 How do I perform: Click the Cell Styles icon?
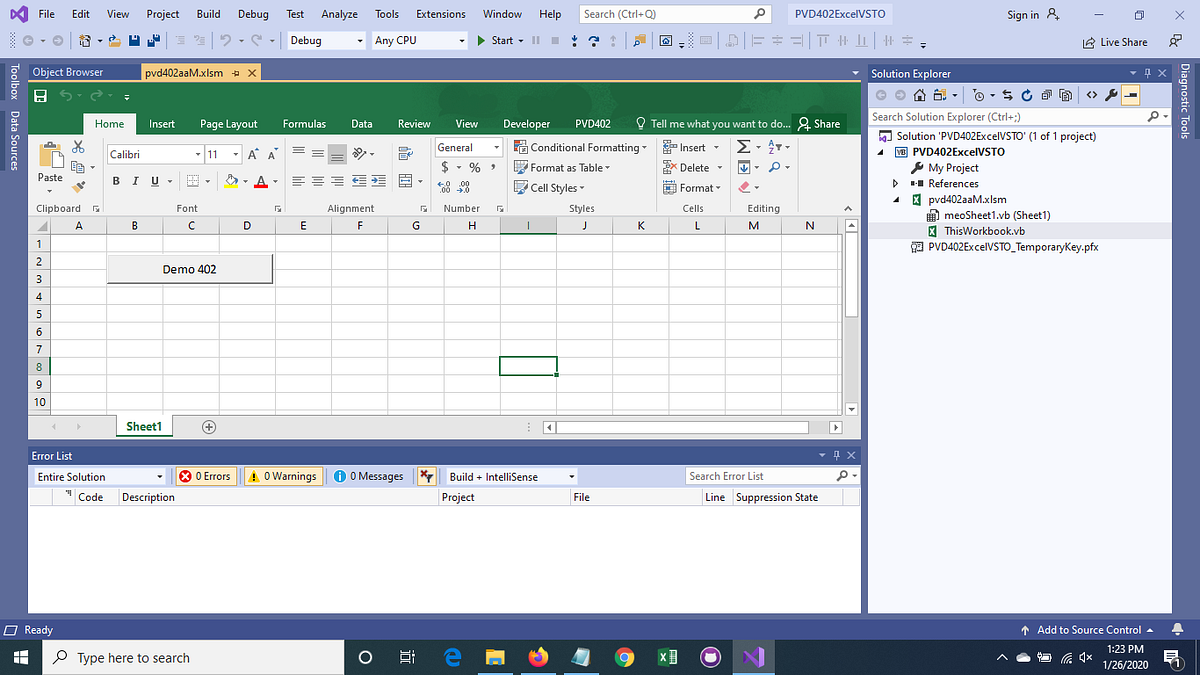coord(521,187)
